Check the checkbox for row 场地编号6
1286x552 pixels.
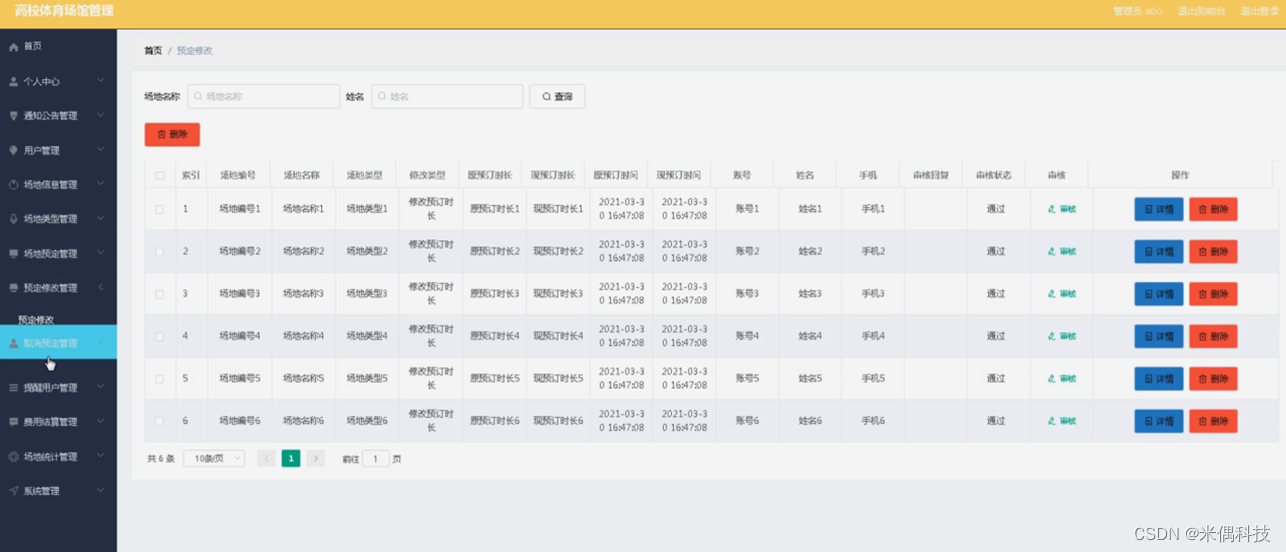[x=160, y=421]
